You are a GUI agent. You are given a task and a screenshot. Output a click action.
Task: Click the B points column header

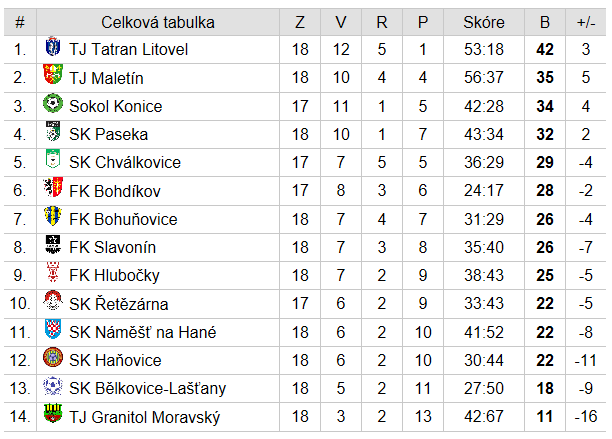click(545, 22)
